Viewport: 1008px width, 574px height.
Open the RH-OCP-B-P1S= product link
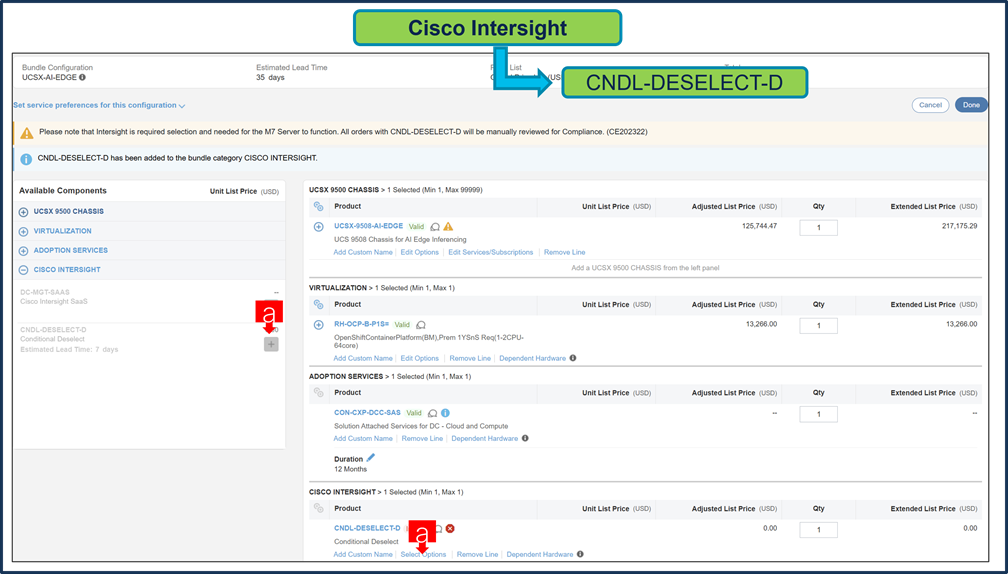361,325
